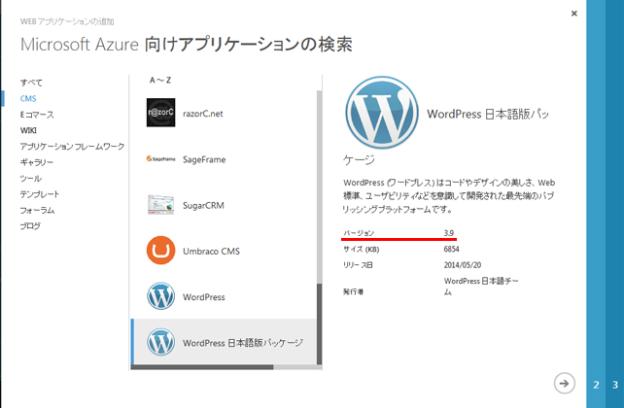
Task: Choose WordPress from the app list
Action: point(224,297)
